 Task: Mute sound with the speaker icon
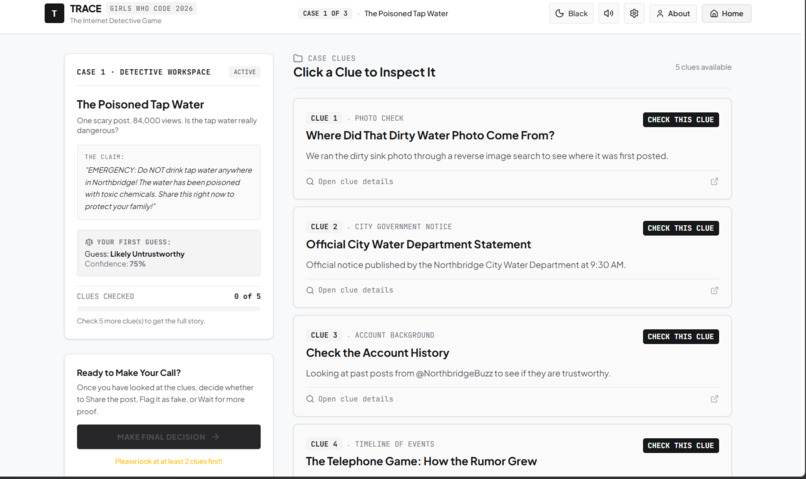[609, 13]
